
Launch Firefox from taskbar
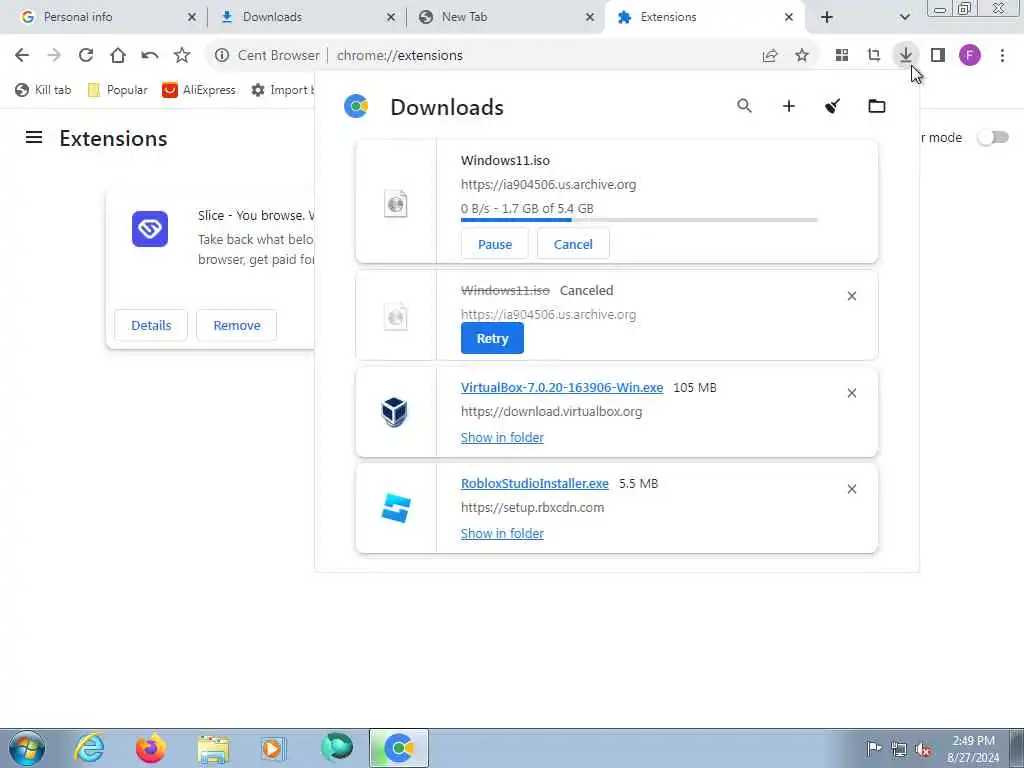pyautogui.click(x=151, y=748)
